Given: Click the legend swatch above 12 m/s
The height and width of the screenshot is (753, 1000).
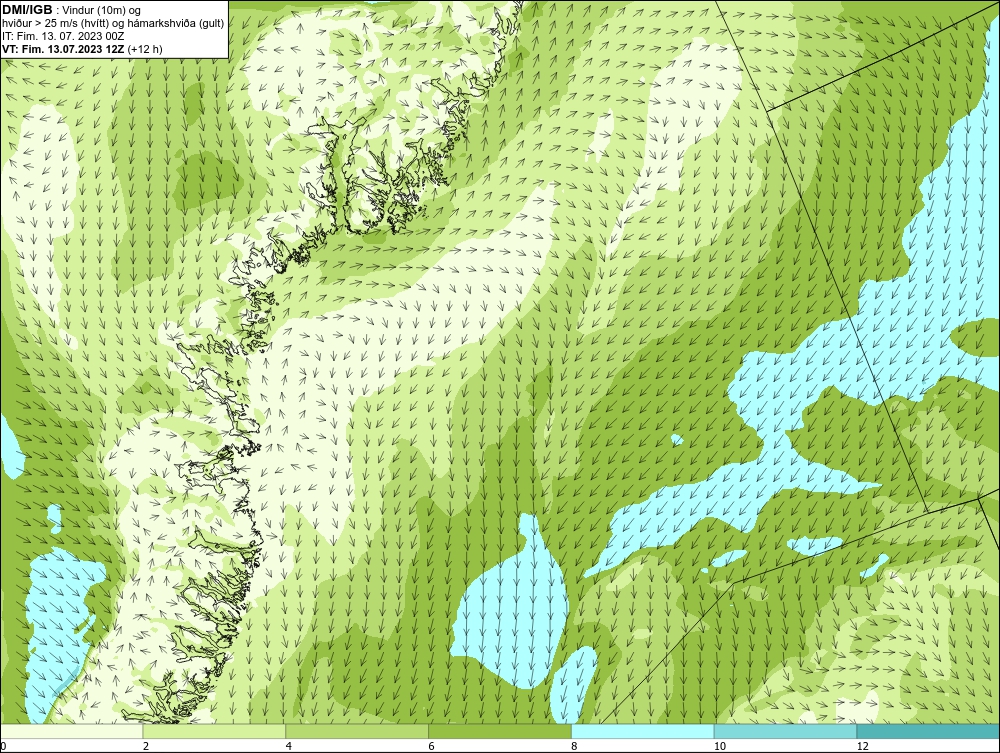Looking at the screenshot, I should (x=928, y=732).
